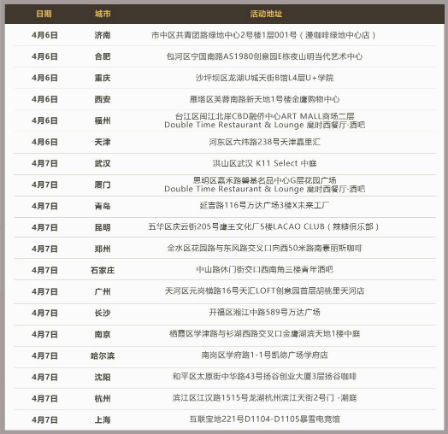Select the 济南 city cell

102,35
